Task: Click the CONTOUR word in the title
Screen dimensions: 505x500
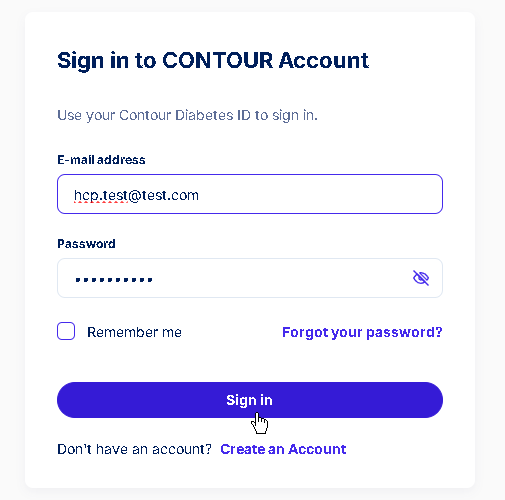Action: pyautogui.click(x=218, y=60)
